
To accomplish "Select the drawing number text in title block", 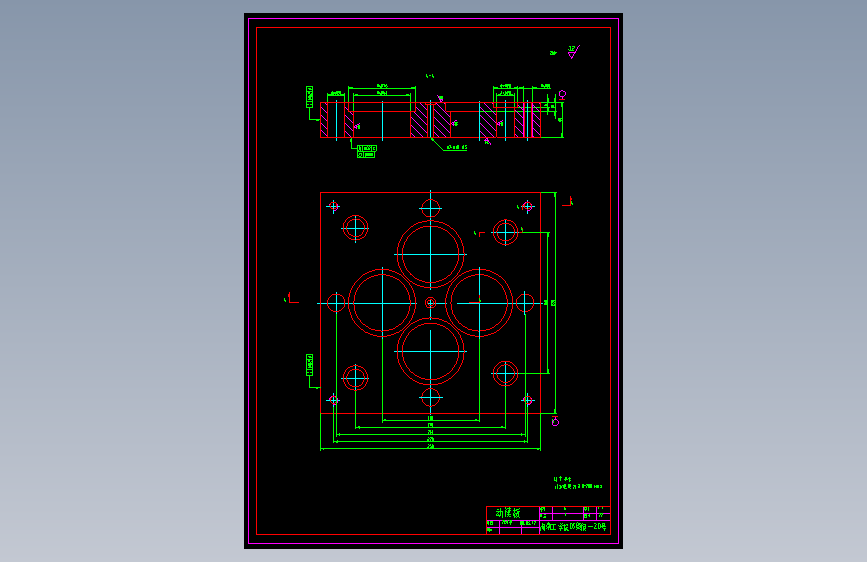I will 574,527.
